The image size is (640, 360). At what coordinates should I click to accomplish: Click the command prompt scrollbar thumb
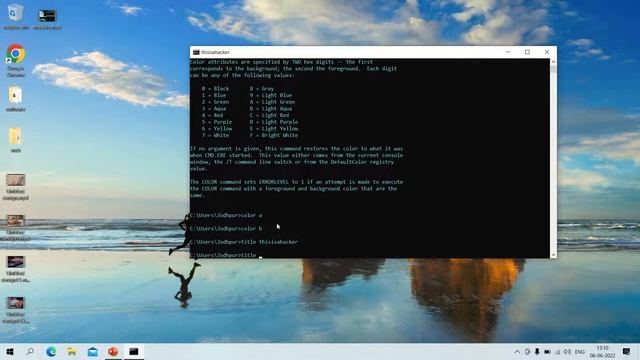coord(553,69)
